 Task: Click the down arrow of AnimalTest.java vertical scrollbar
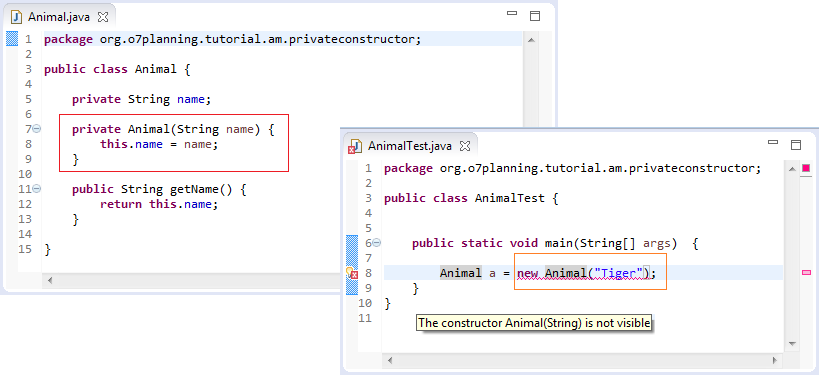click(792, 343)
